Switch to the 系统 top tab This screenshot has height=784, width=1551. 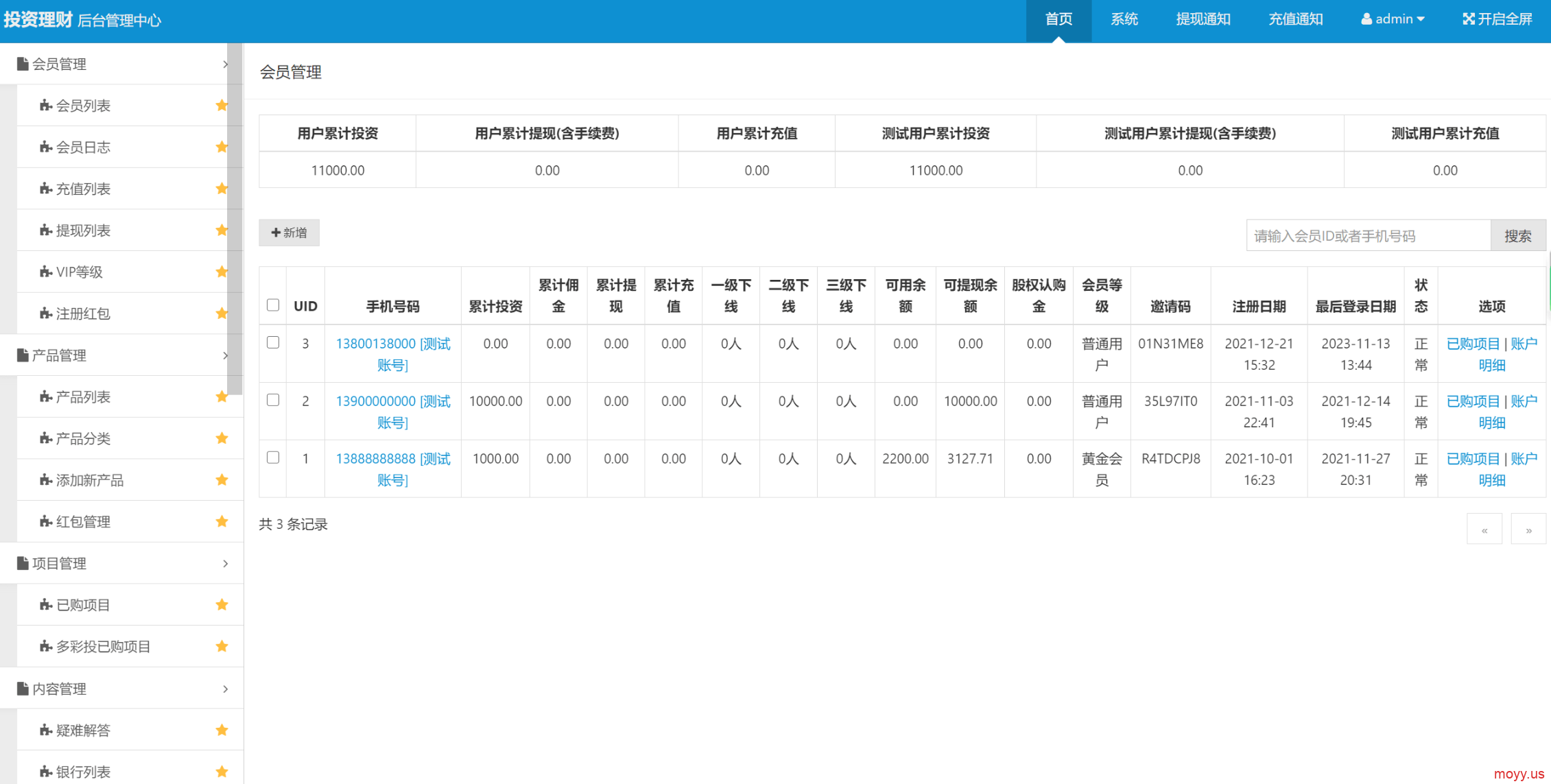click(x=1124, y=19)
